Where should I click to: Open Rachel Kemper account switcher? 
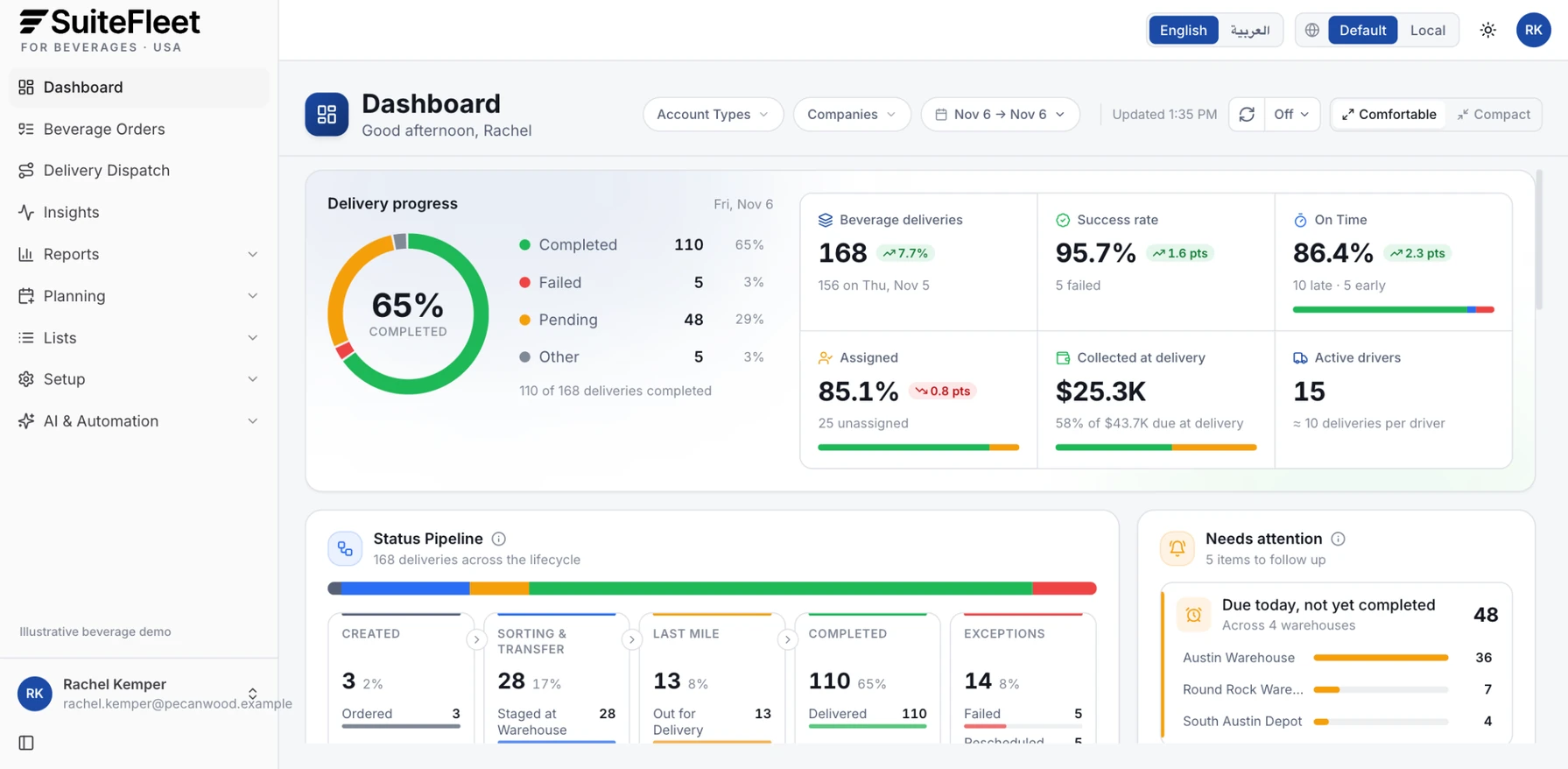pyautogui.click(x=139, y=694)
